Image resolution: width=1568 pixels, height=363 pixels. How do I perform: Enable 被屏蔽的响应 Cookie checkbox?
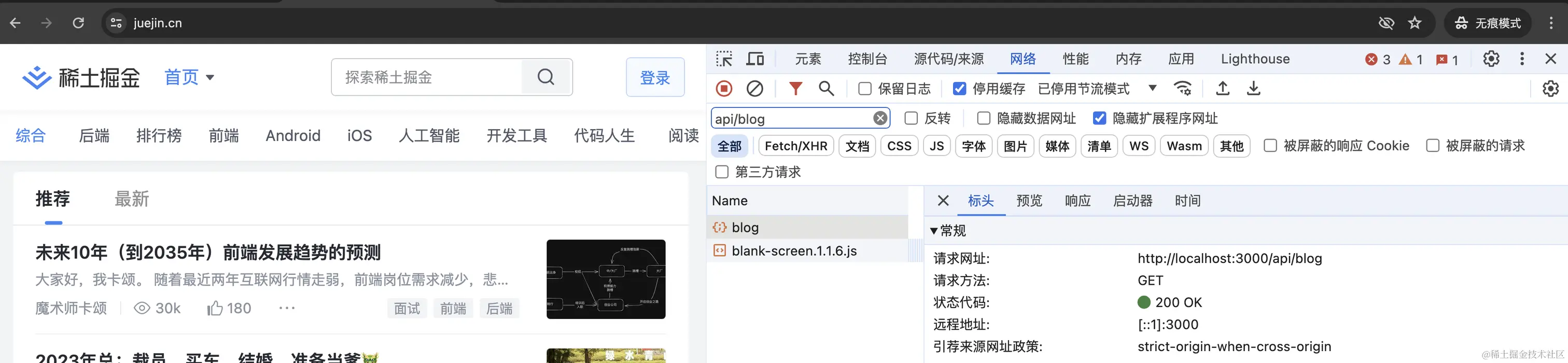click(x=1270, y=146)
